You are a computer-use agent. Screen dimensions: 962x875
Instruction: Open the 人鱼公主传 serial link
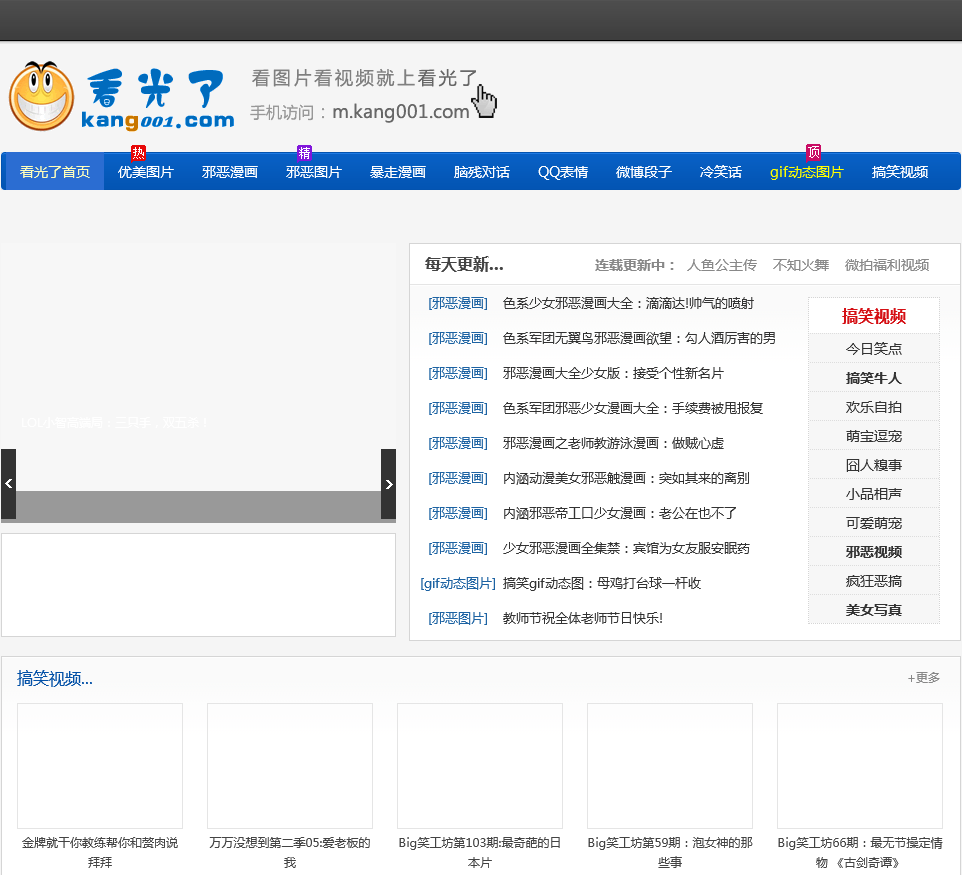(x=722, y=265)
